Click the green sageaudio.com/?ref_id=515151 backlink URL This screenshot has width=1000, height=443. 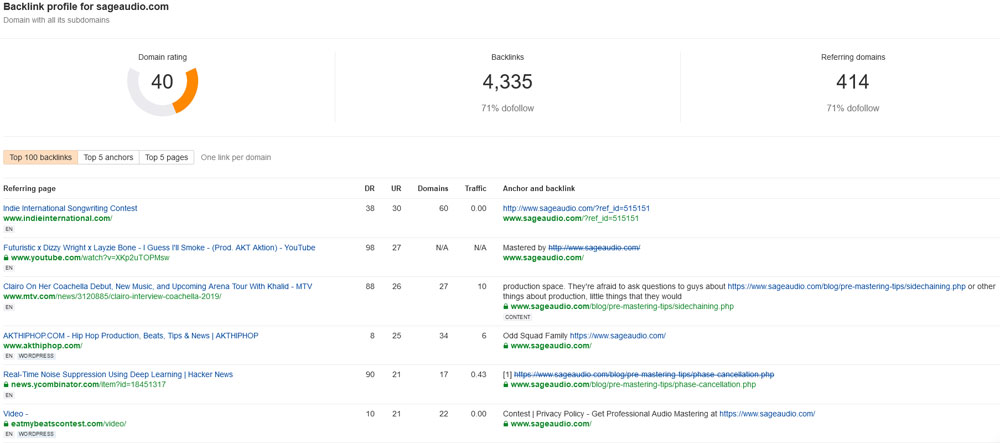[x=571, y=218]
